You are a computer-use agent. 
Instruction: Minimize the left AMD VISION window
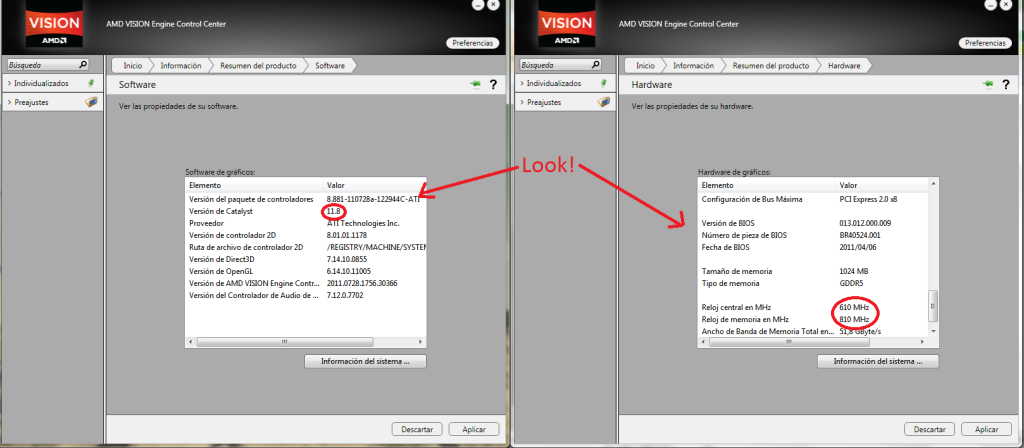[x=479, y=4]
